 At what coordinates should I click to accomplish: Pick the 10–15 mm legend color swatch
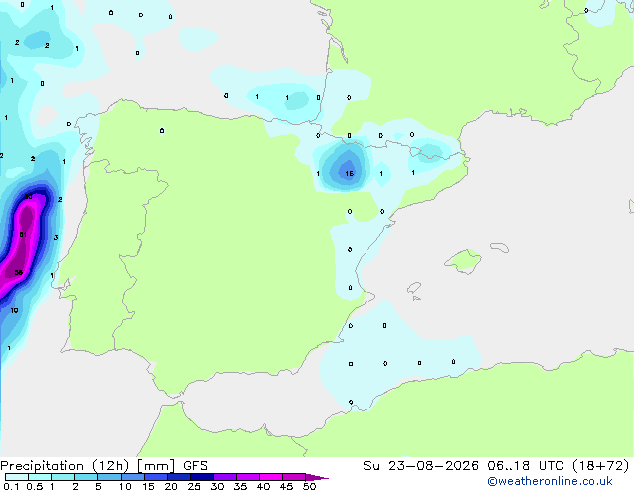click(132, 477)
